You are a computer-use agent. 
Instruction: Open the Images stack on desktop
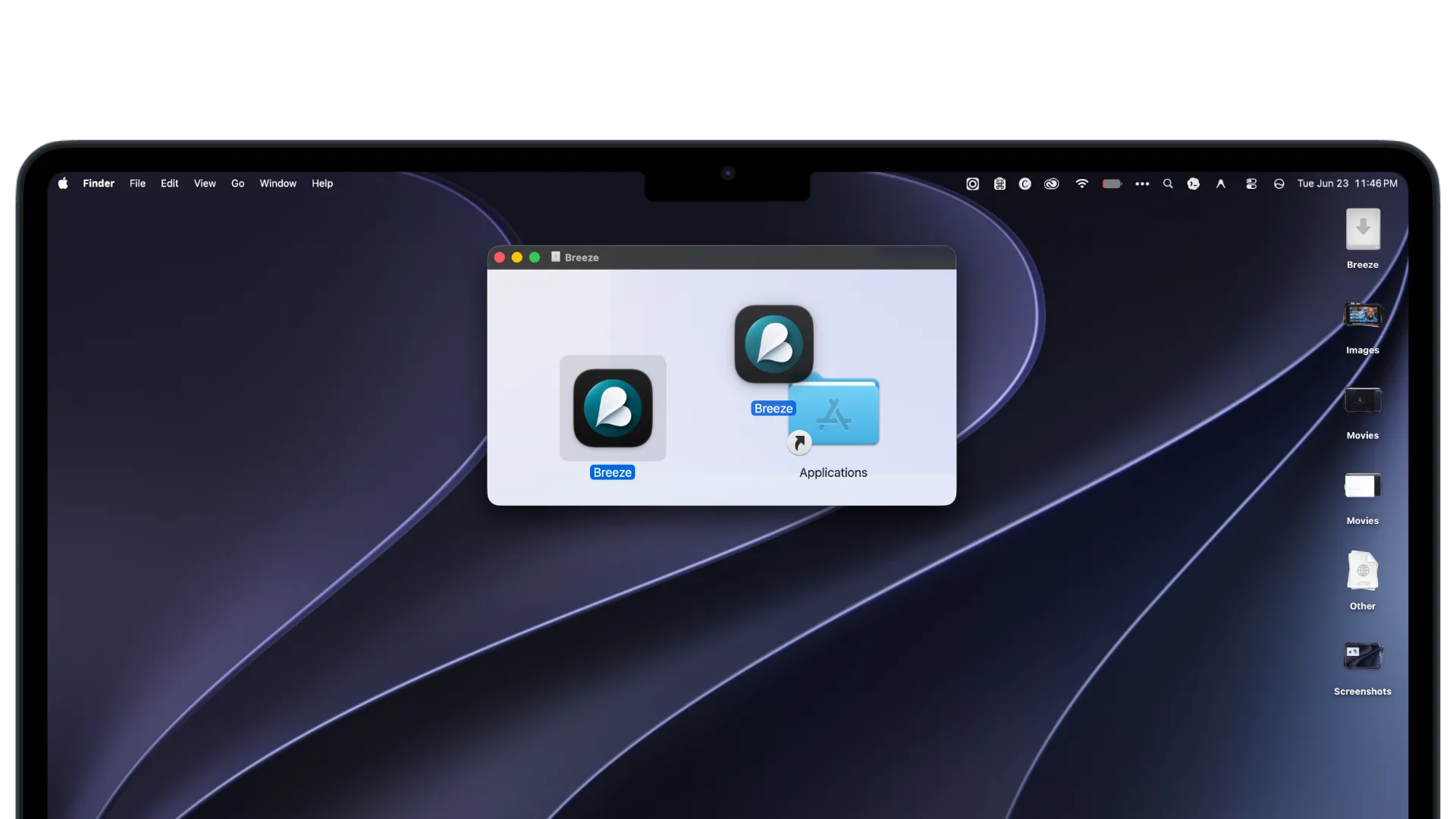1363,315
